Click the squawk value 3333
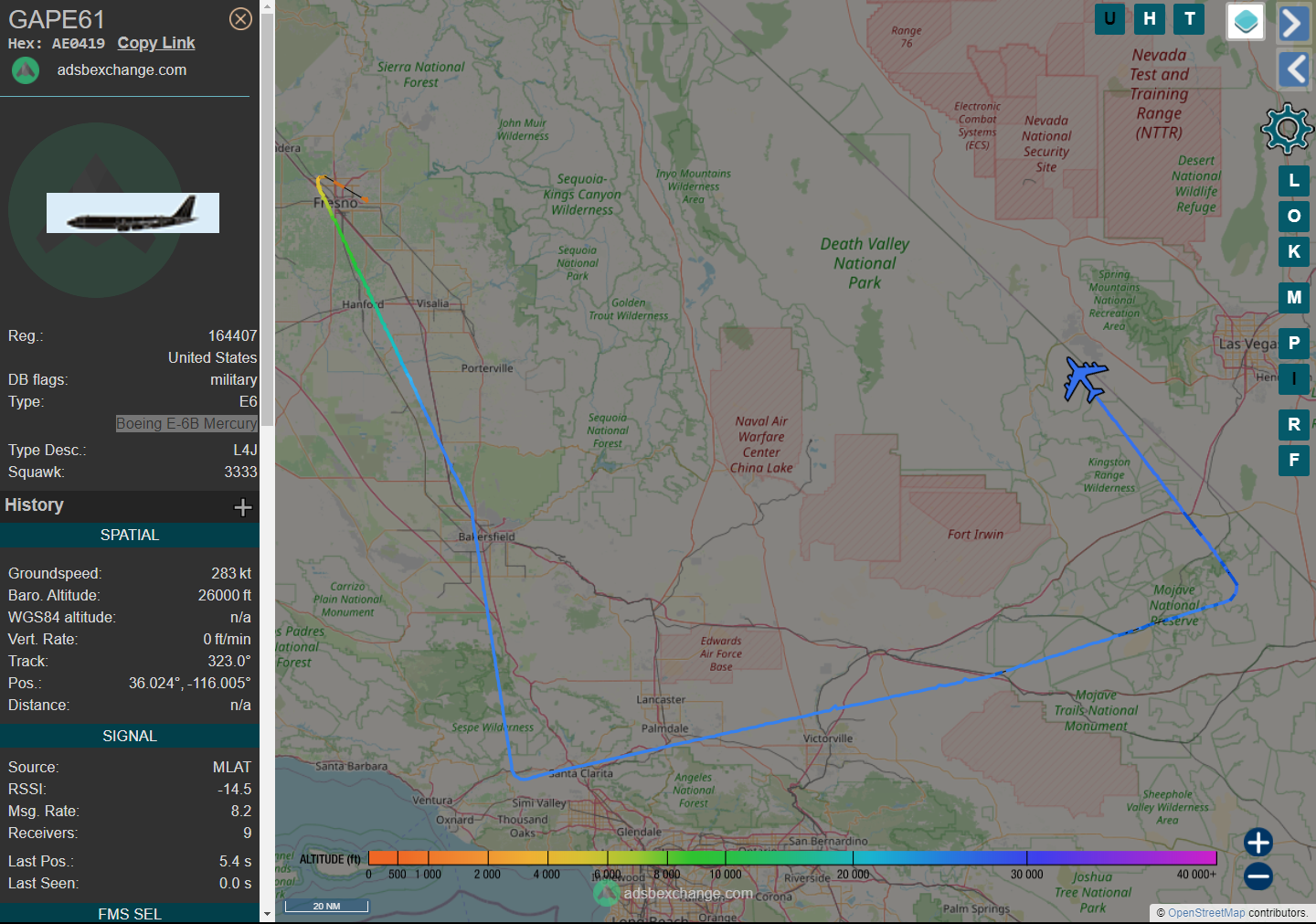Screen dimensions: 1316x924 [240, 472]
